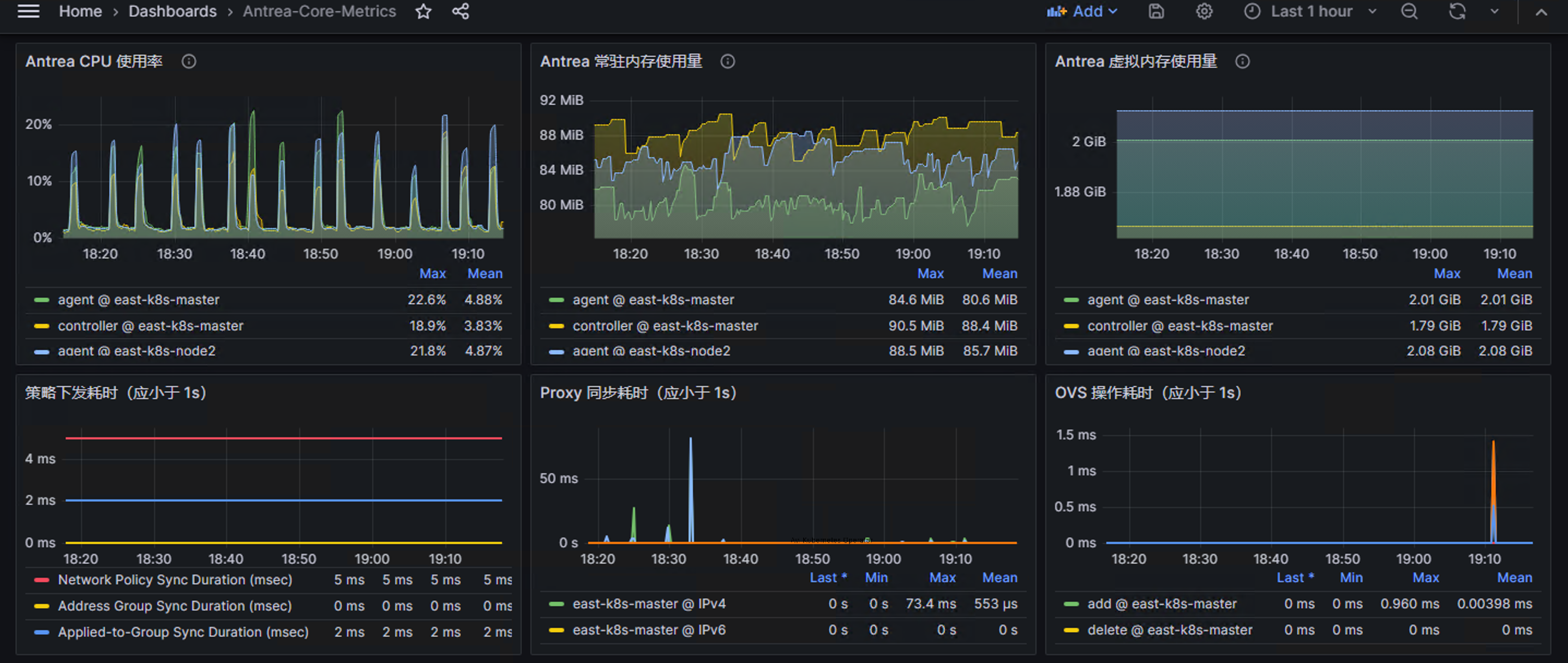Sort CPU panel legend by Mean

485,274
